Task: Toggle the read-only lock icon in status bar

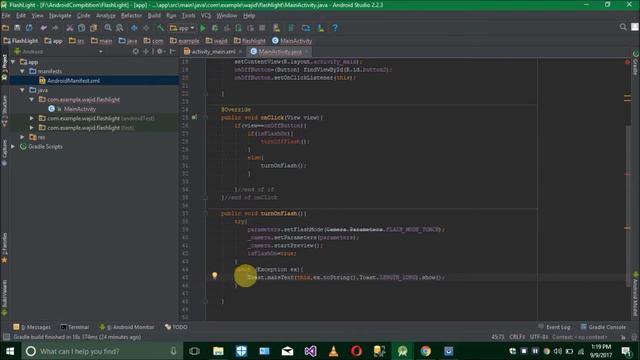Action: [x=623, y=337]
